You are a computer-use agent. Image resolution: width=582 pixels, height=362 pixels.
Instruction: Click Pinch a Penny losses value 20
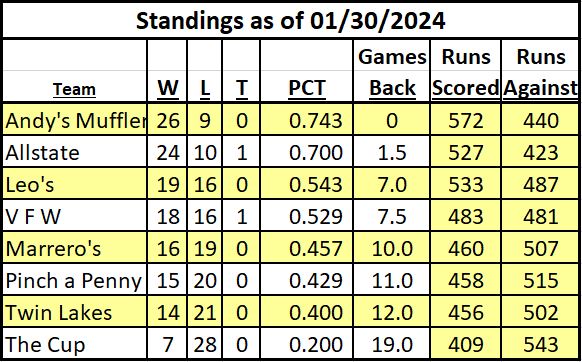tap(205, 280)
